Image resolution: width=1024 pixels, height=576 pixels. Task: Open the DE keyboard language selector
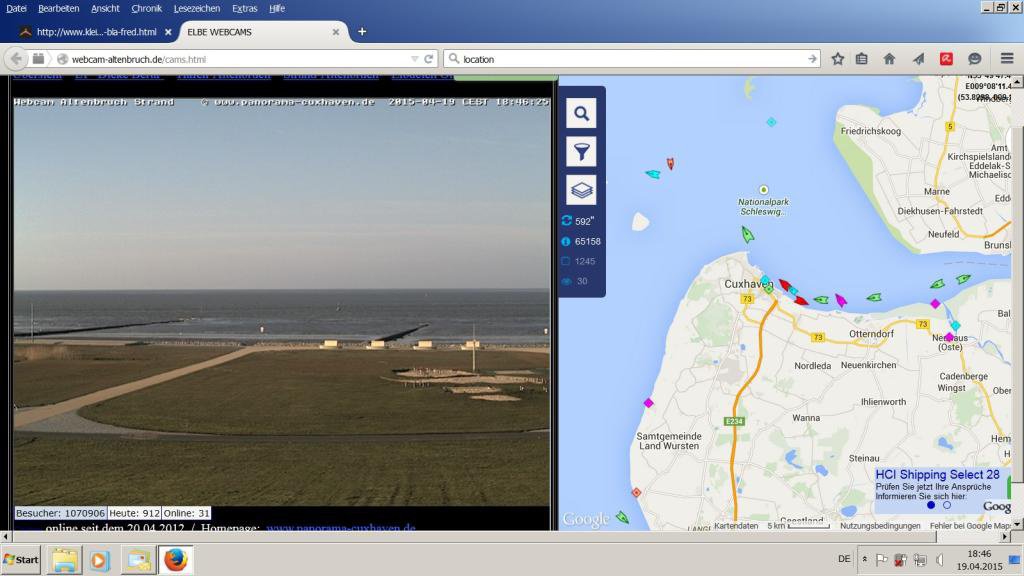click(x=844, y=559)
